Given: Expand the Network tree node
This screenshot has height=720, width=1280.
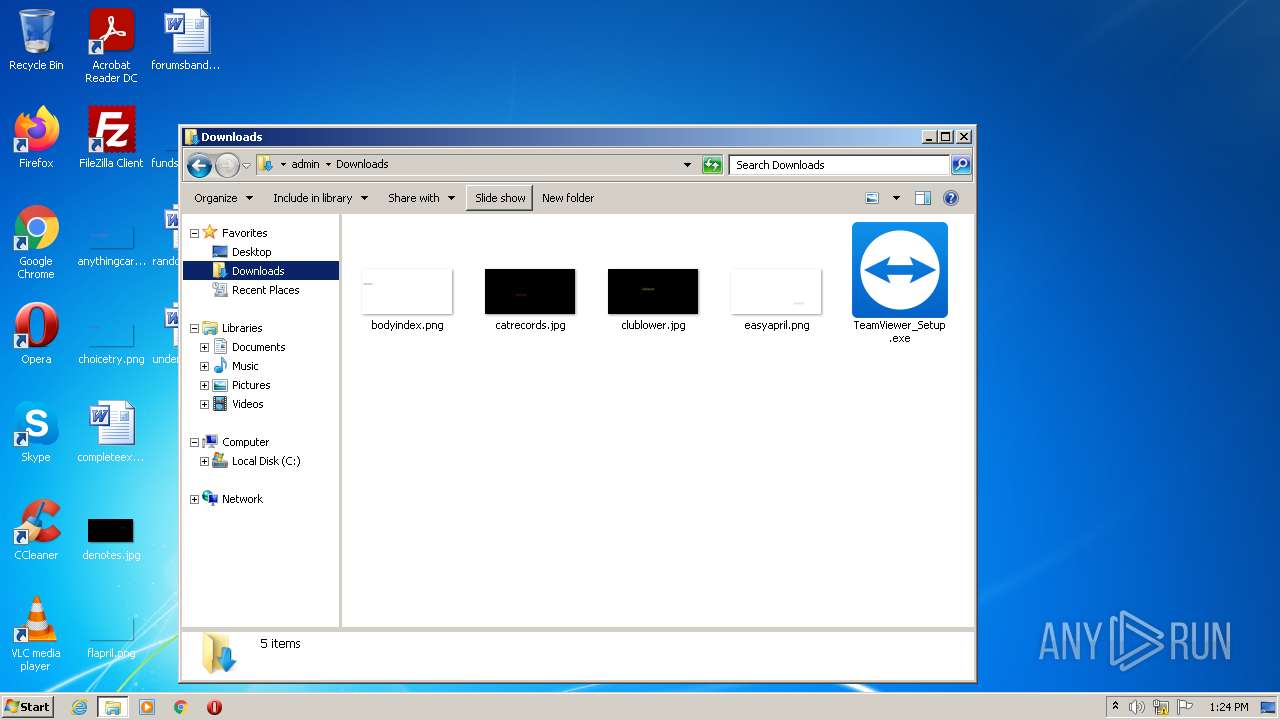Looking at the screenshot, I should point(194,499).
